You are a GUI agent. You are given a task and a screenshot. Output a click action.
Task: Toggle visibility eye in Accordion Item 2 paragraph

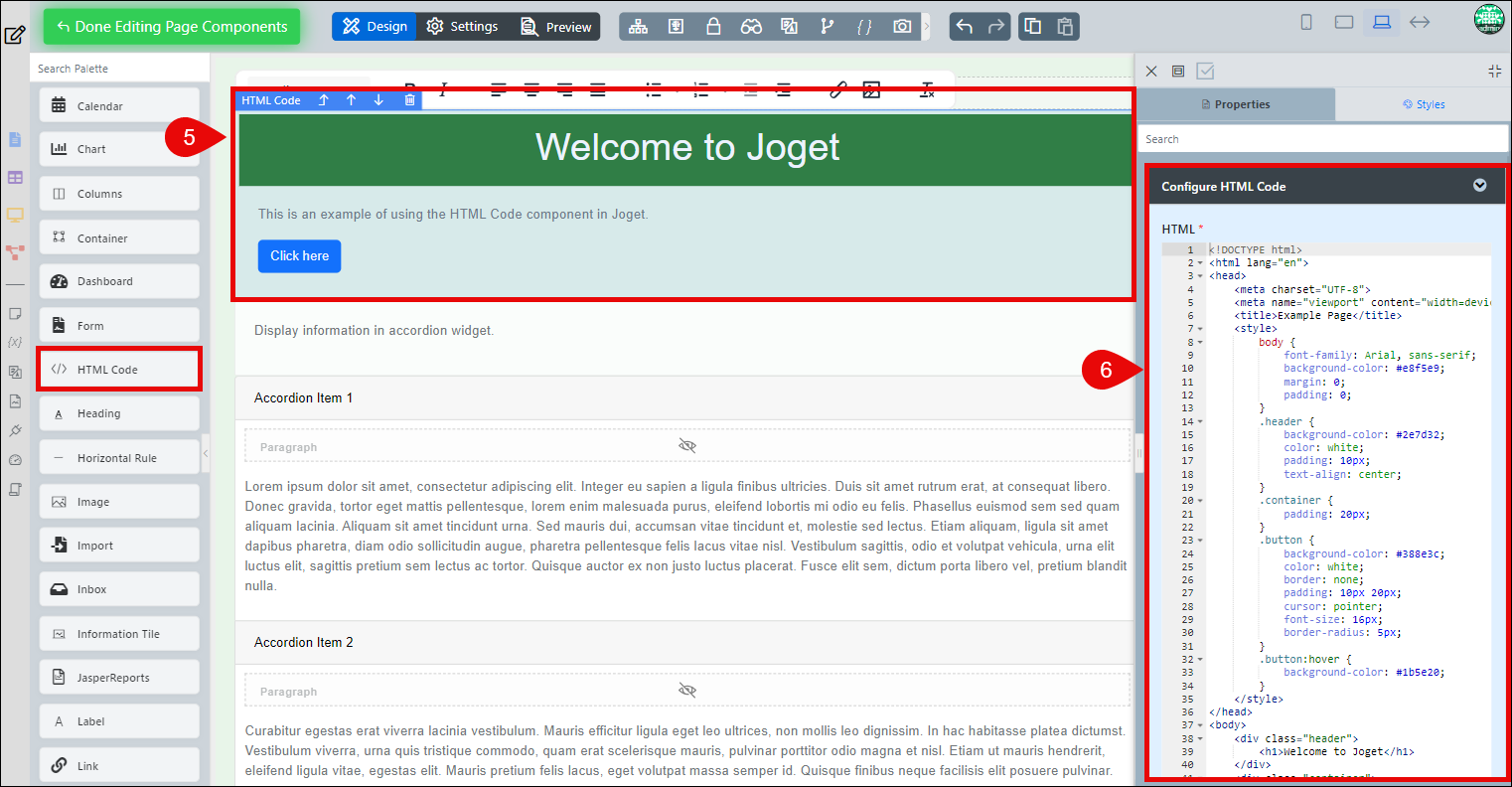[686, 691]
